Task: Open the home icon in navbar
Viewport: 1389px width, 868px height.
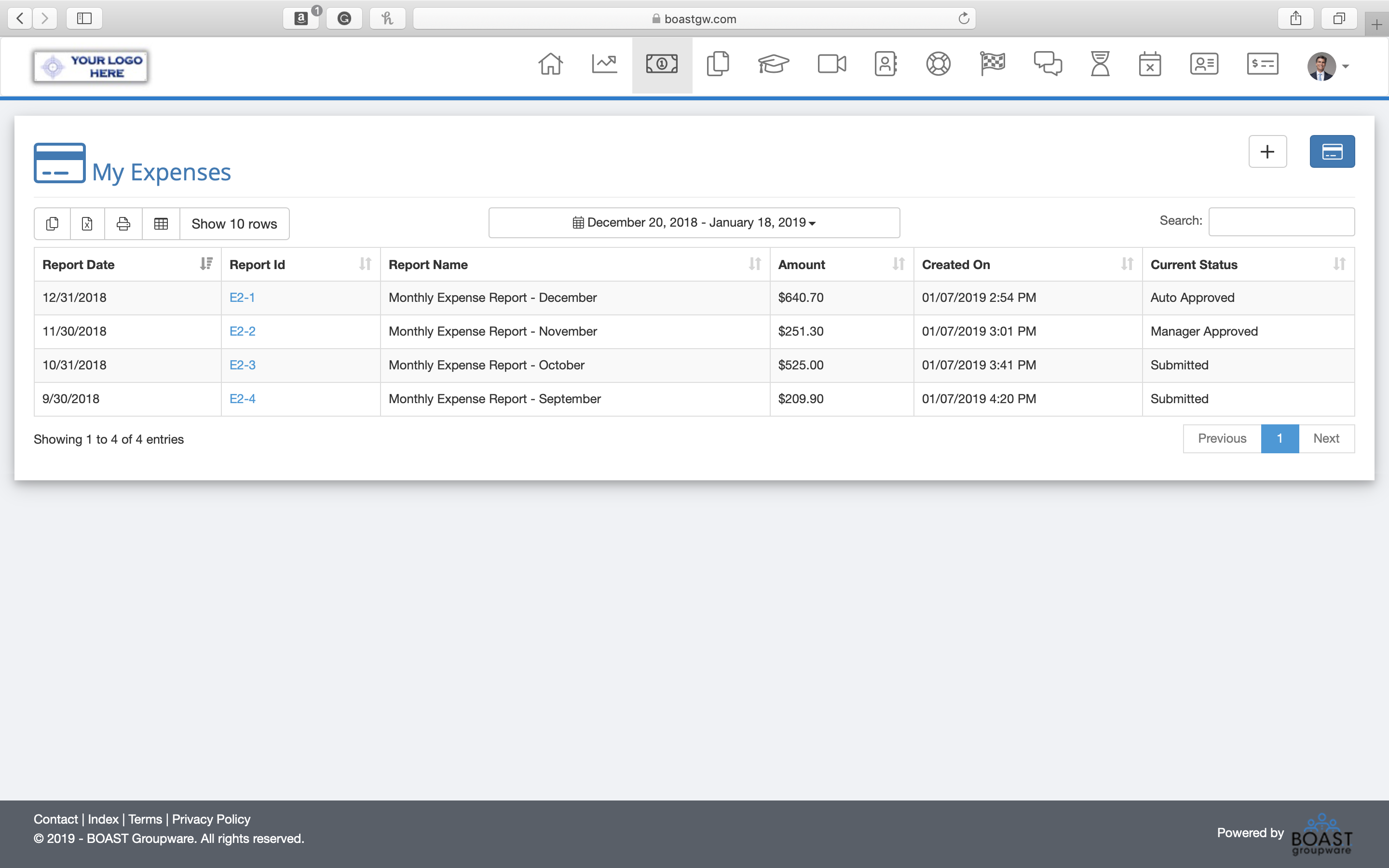Action: 550,64
